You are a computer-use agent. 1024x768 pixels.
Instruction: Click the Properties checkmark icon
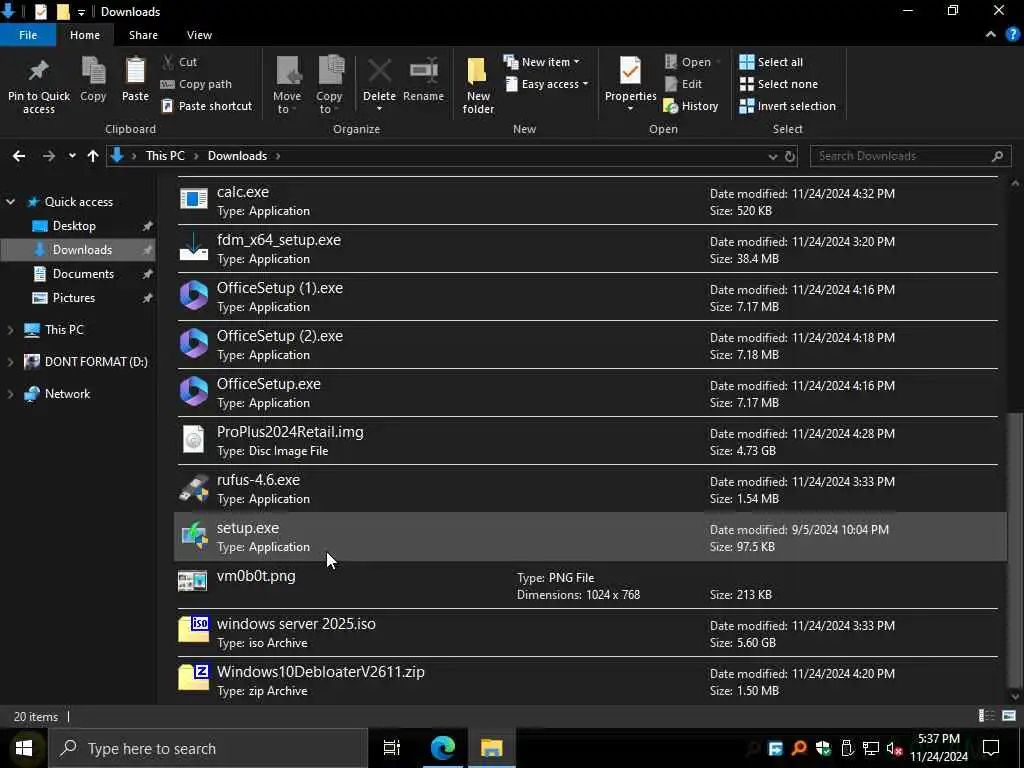click(x=630, y=71)
